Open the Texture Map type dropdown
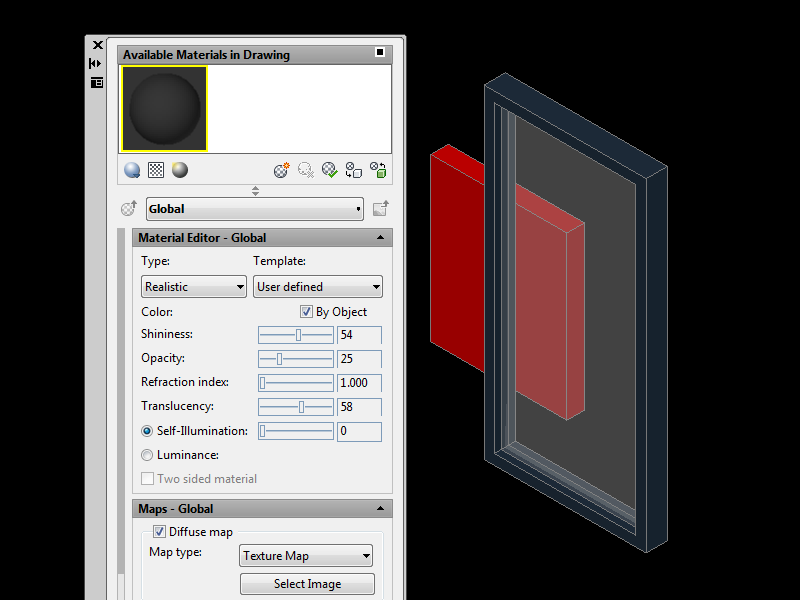 pyautogui.click(x=306, y=556)
